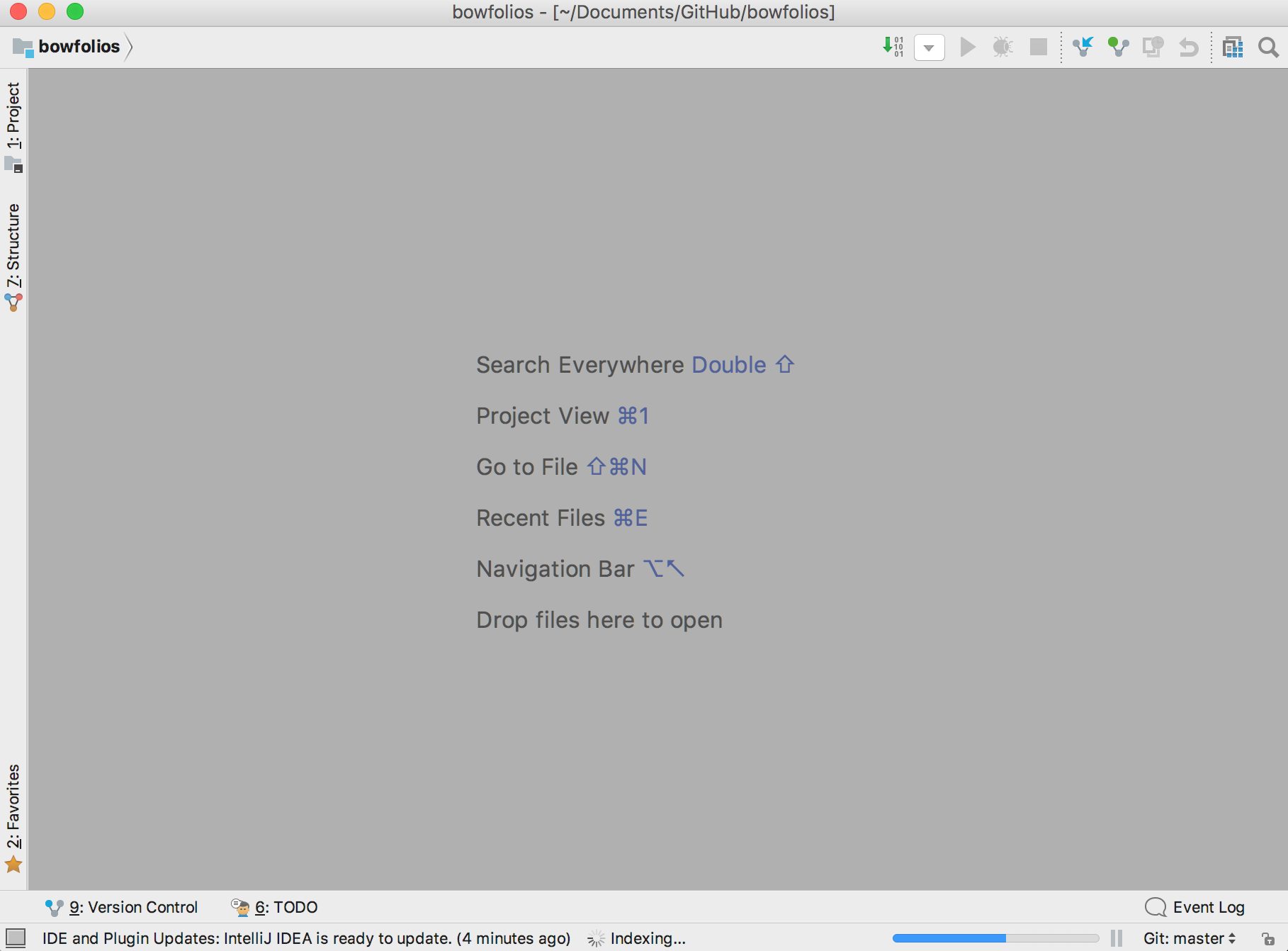Click the Favorites star icon
Image resolution: width=1288 pixels, height=951 pixels.
pos(13,865)
